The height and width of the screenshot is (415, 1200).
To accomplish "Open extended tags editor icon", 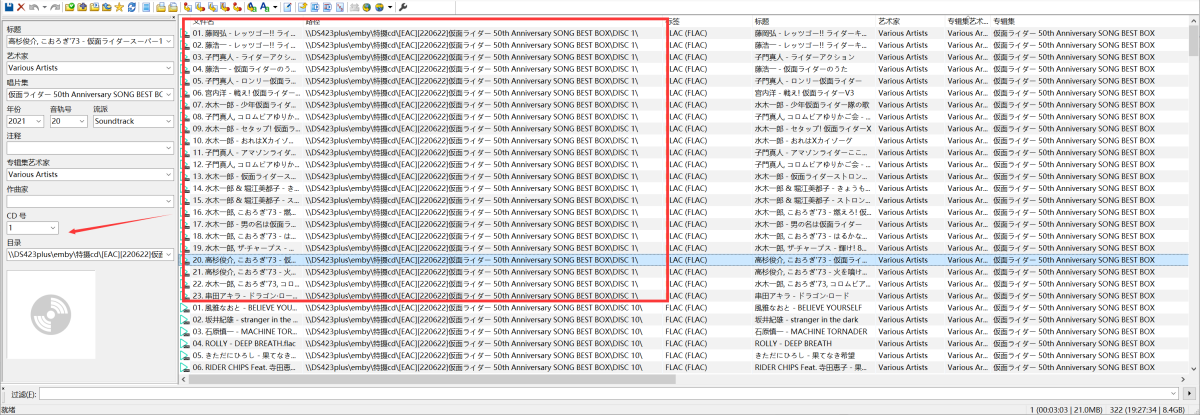I will (288, 7).
